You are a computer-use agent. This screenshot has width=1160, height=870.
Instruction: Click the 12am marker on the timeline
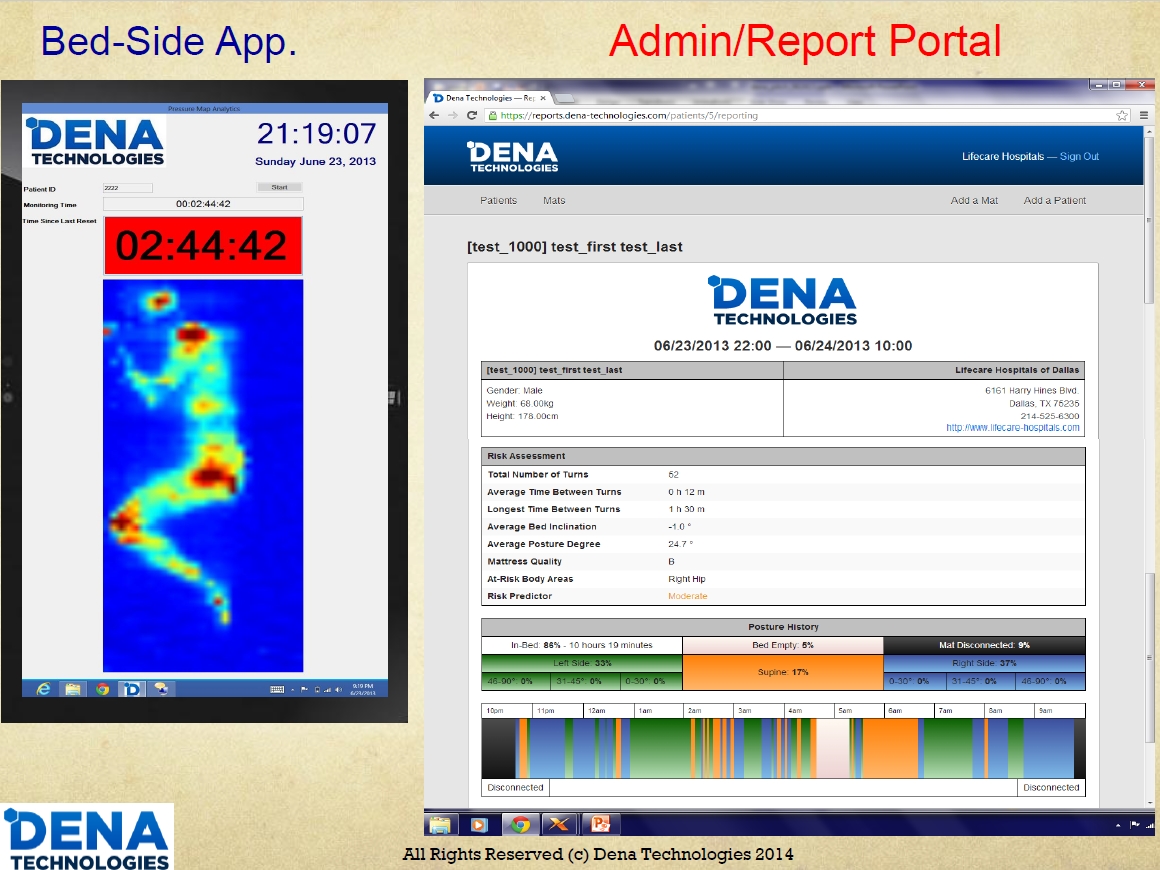pyautogui.click(x=597, y=711)
